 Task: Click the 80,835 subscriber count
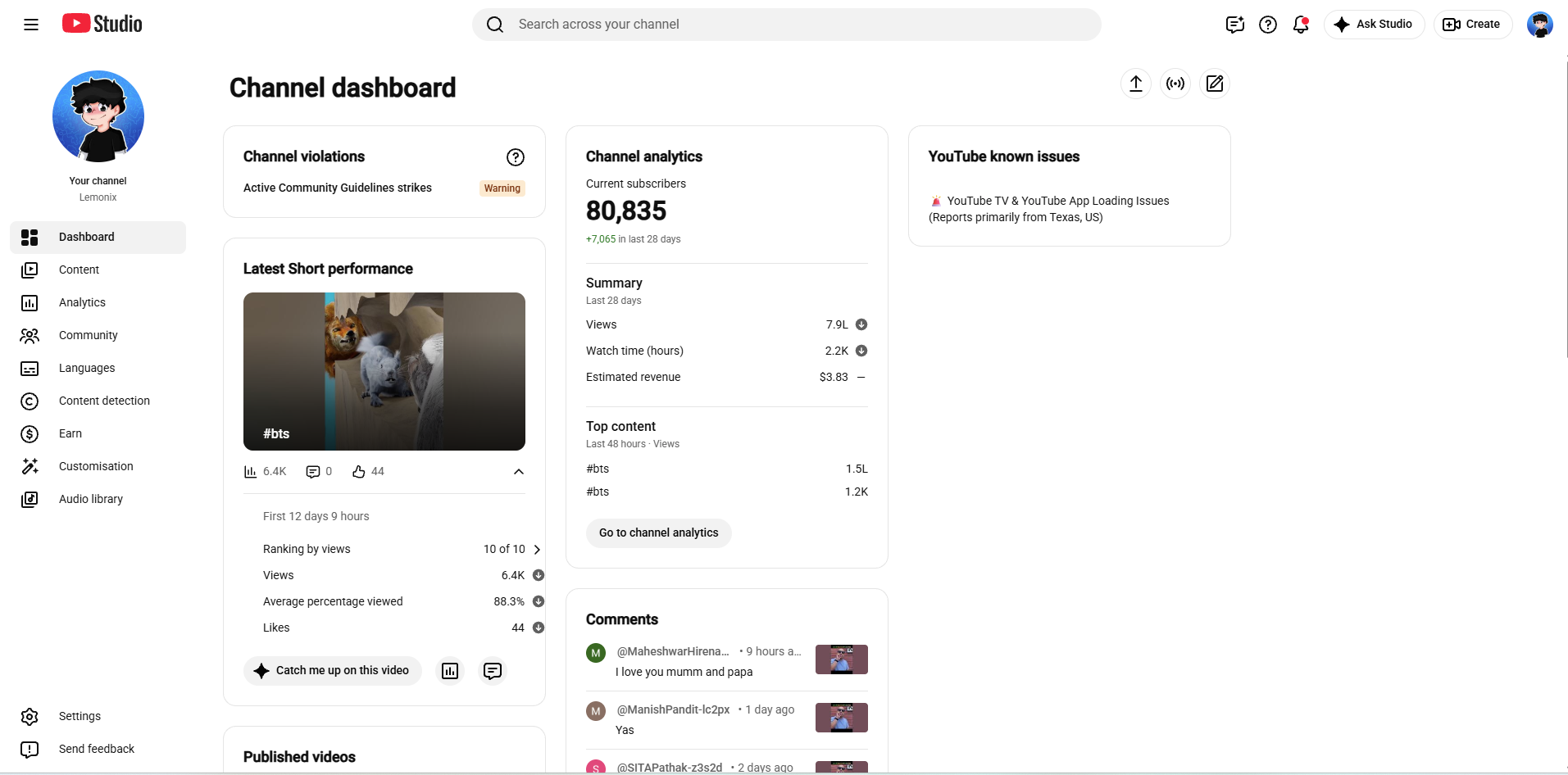626,211
